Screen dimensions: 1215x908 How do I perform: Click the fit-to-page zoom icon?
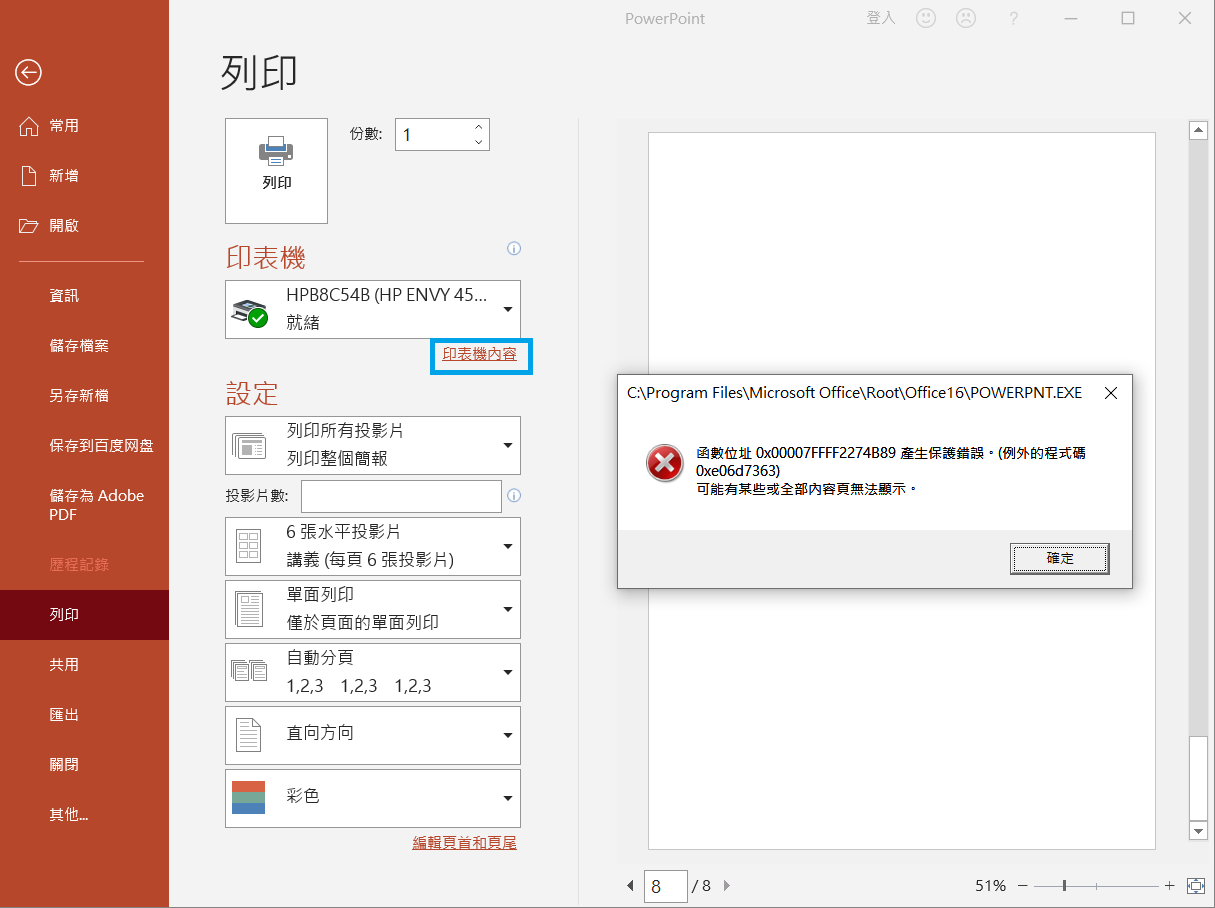click(1196, 885)
